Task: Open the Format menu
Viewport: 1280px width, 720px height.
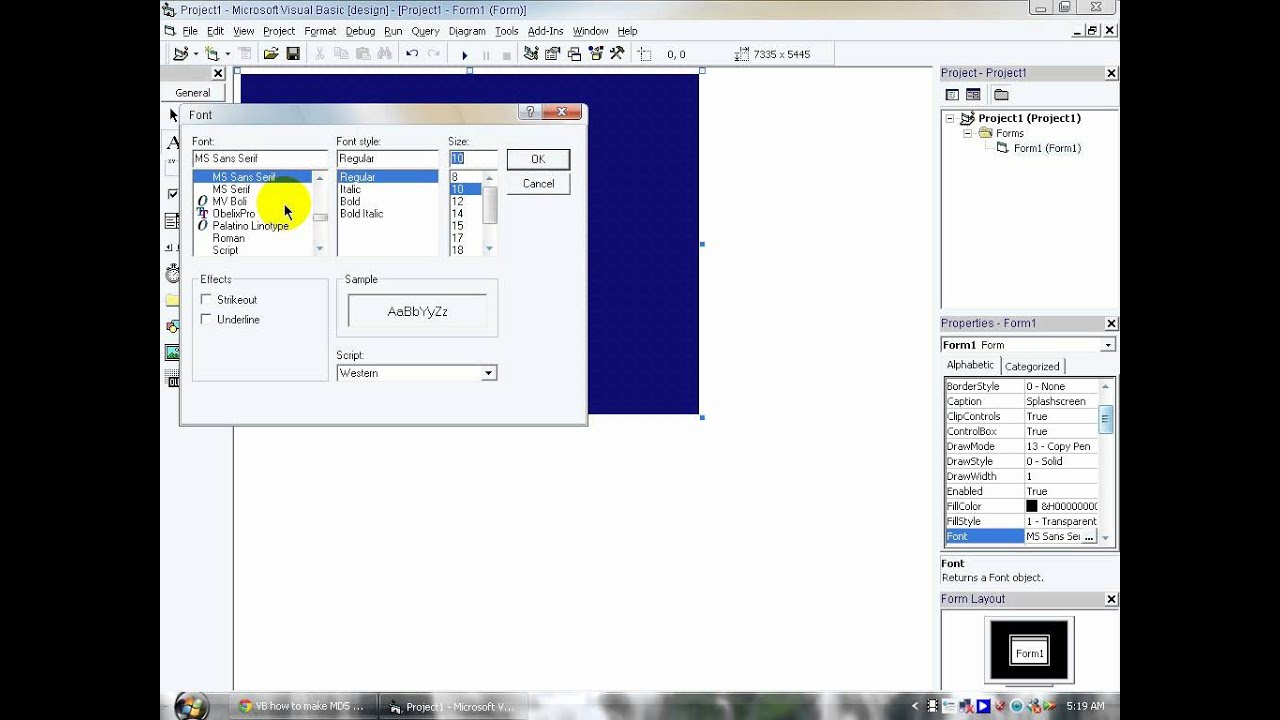Action: coord(320,31)
